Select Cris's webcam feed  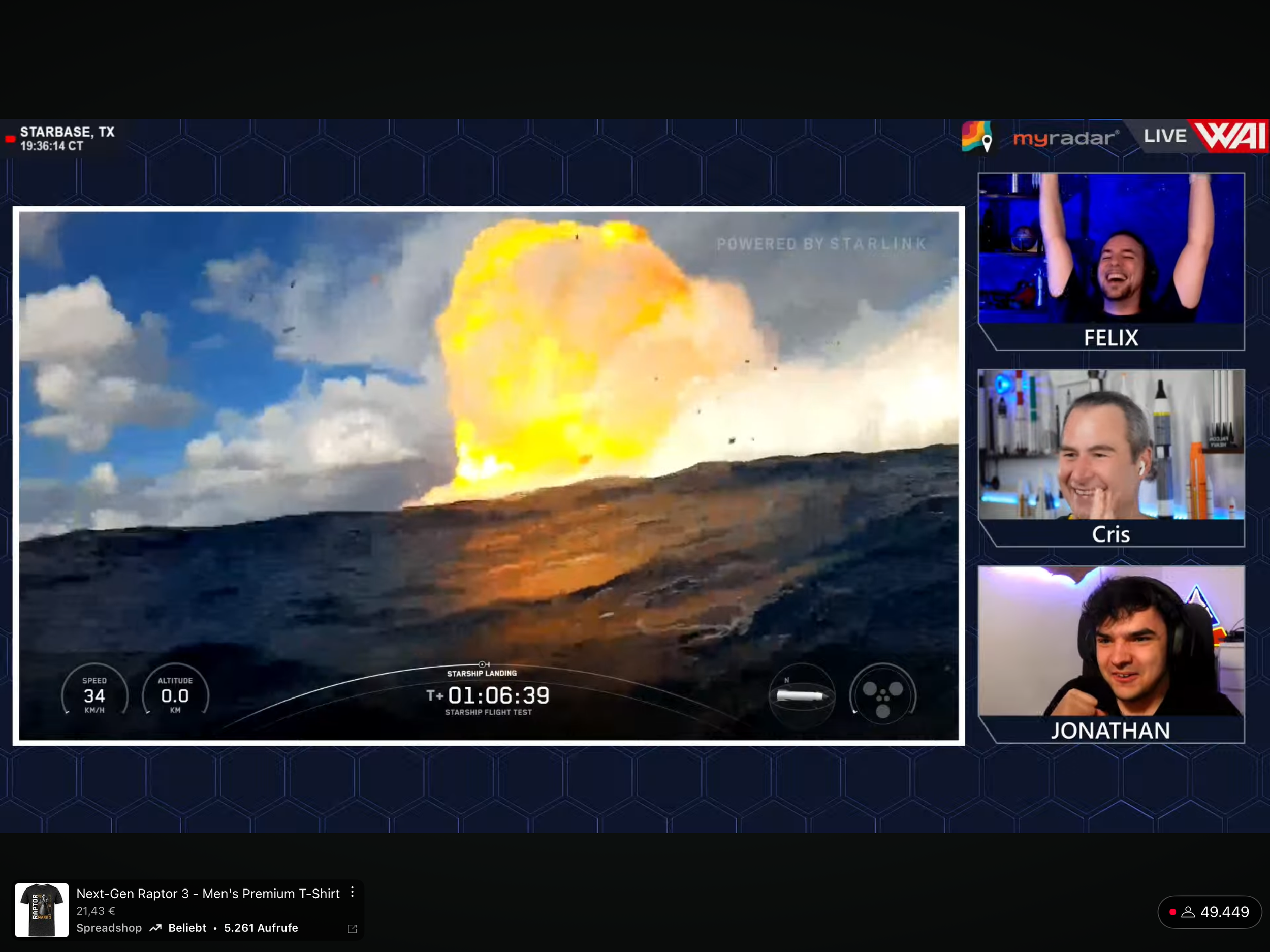[x=1111, y=445]
